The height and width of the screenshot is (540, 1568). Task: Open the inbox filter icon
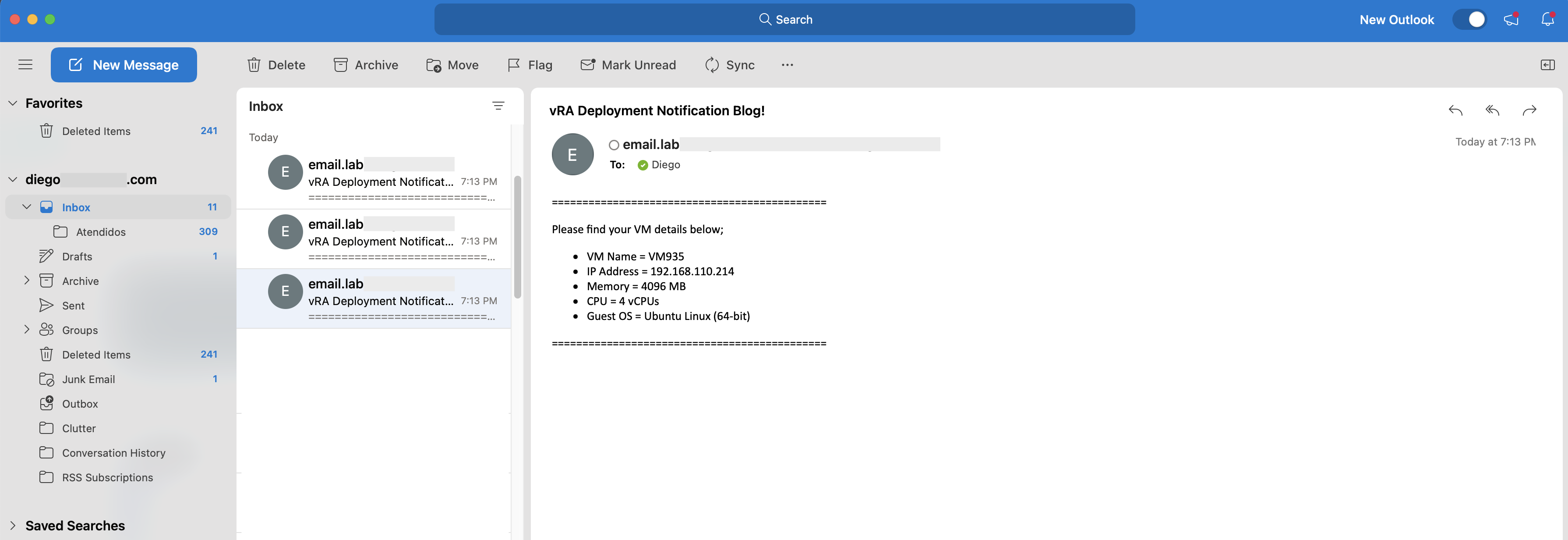pyautogui.click(x=498, y=106)
